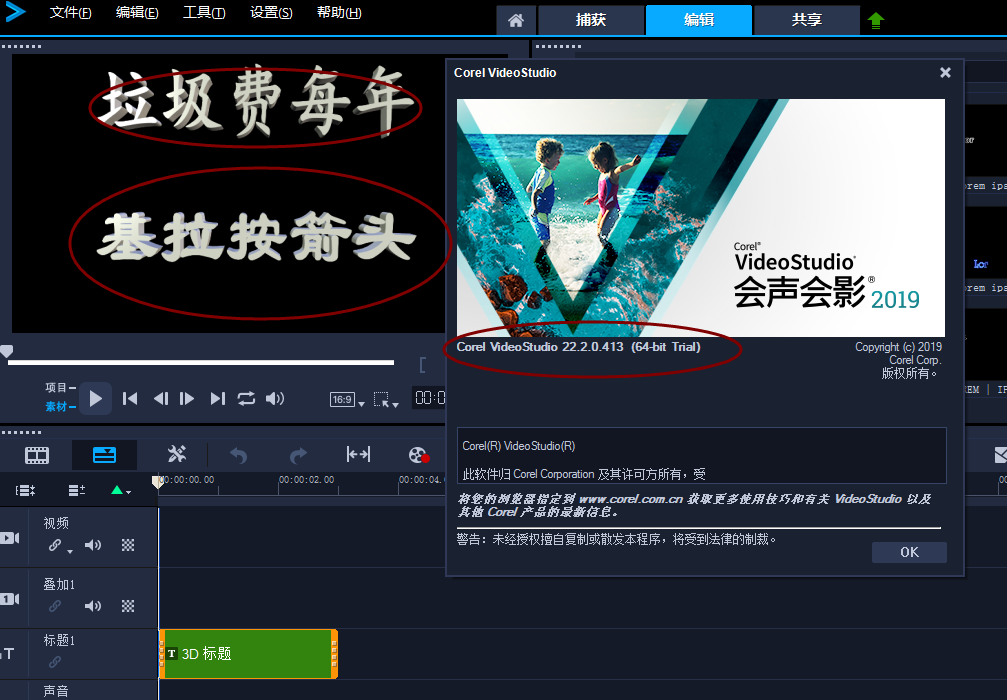Viewport: 1007px width, 700px height.
Task: Click the timeline playhead marker
Action: point(157,482)
